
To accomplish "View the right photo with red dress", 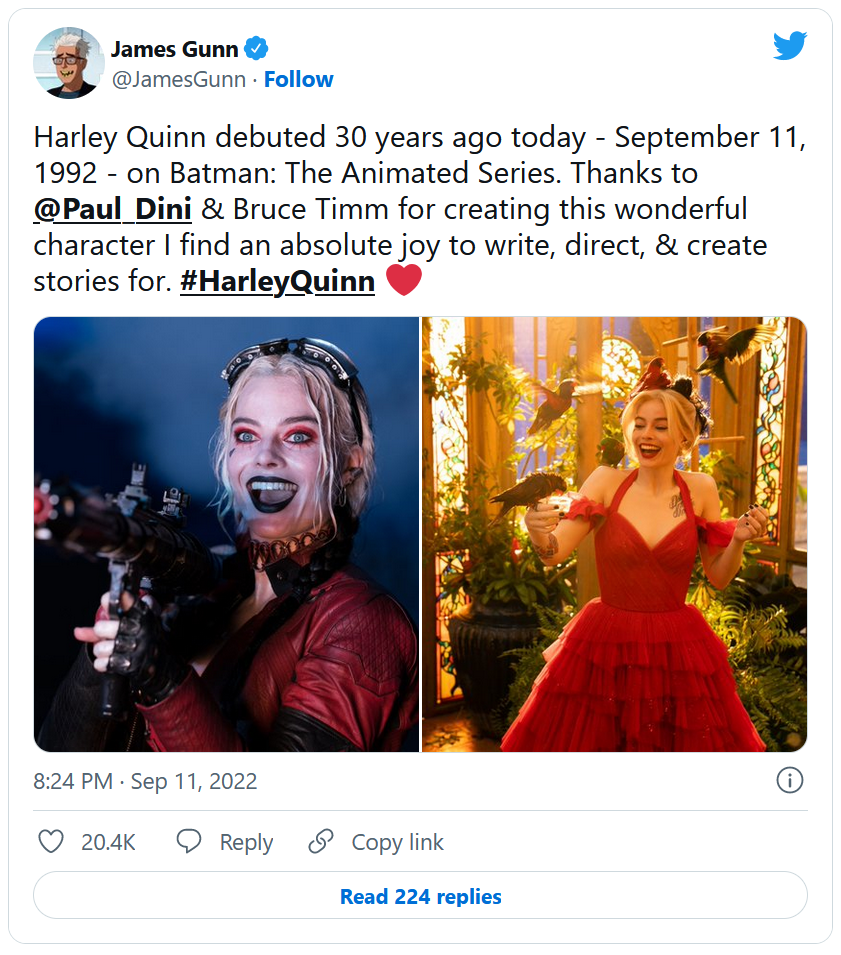I will 614,534.
